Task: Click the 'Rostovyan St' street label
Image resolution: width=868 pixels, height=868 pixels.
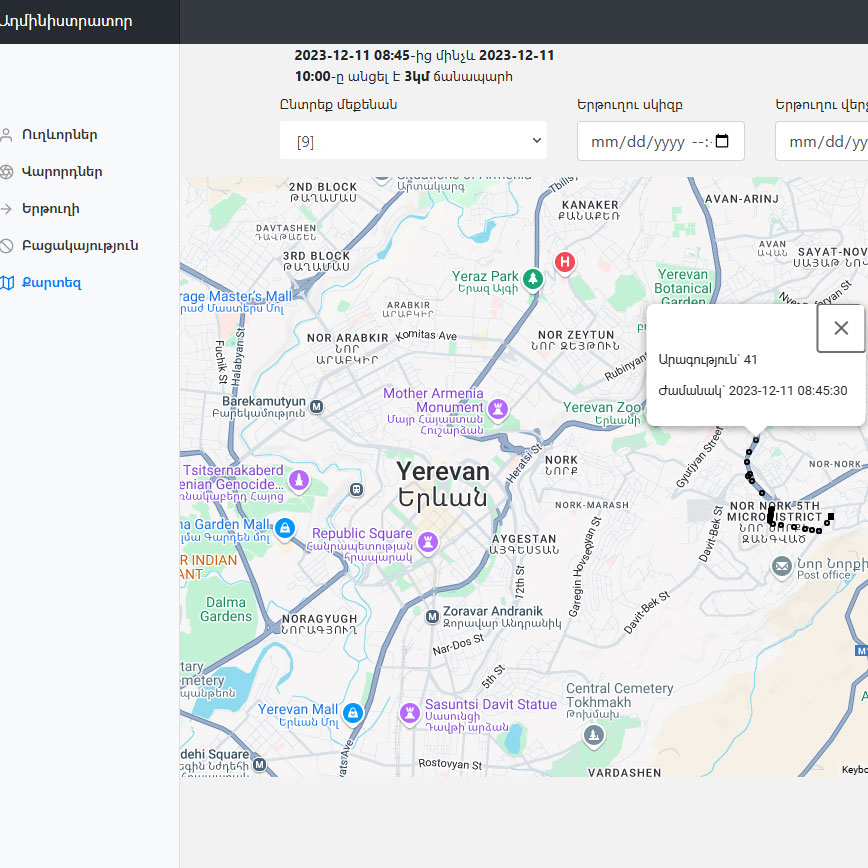Action: click(x=450, y=764)
